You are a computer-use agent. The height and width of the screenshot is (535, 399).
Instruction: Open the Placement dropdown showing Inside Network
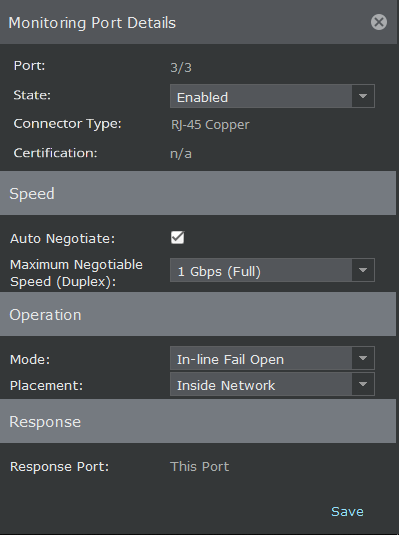tap(272, 384)
